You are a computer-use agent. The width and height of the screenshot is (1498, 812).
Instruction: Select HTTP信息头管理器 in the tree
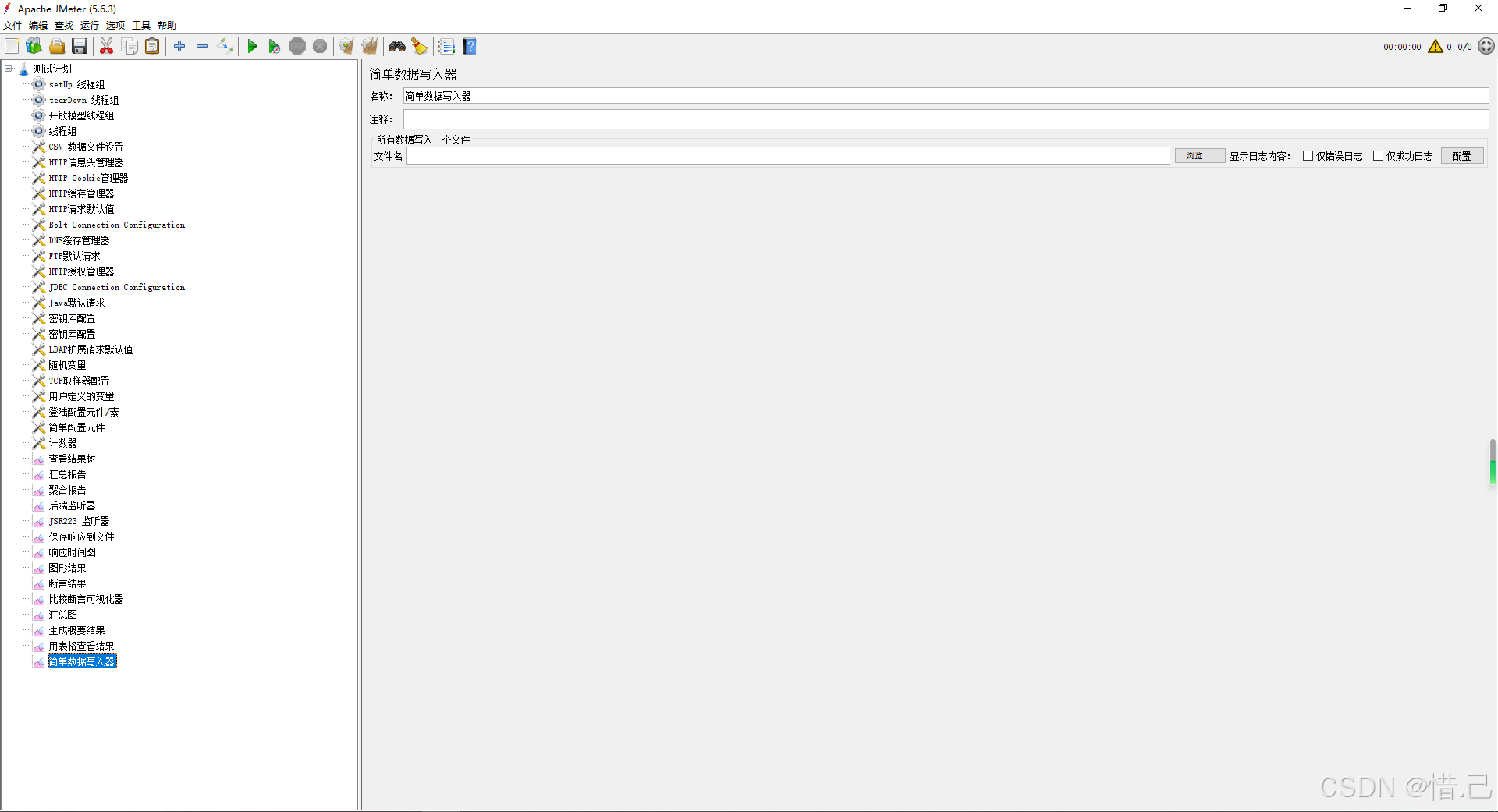tap(86, 162)
